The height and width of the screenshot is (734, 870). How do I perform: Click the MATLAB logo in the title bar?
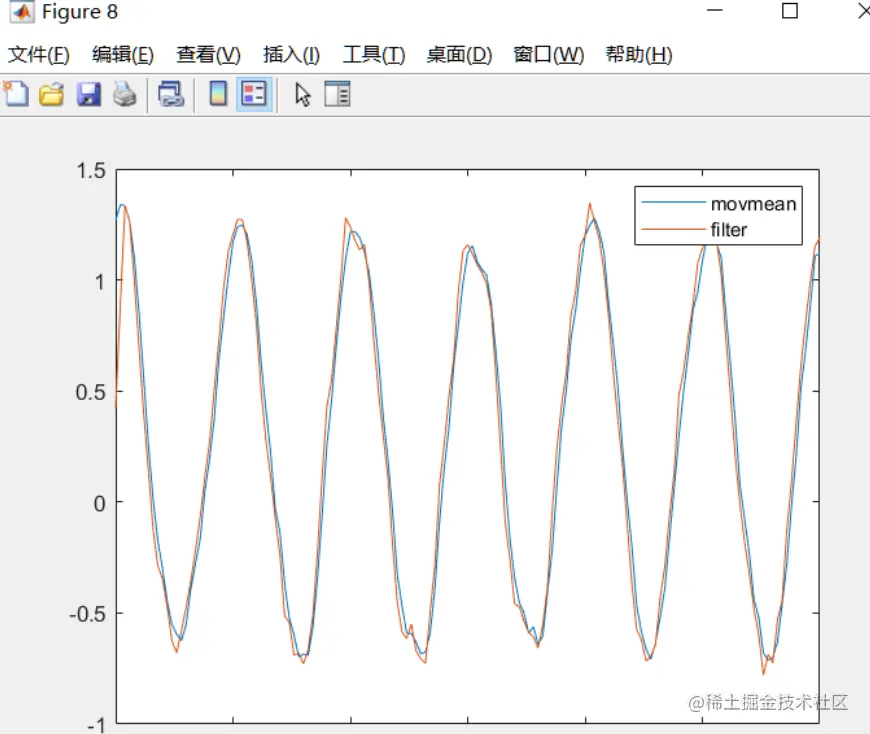click(x=22, y=11)
